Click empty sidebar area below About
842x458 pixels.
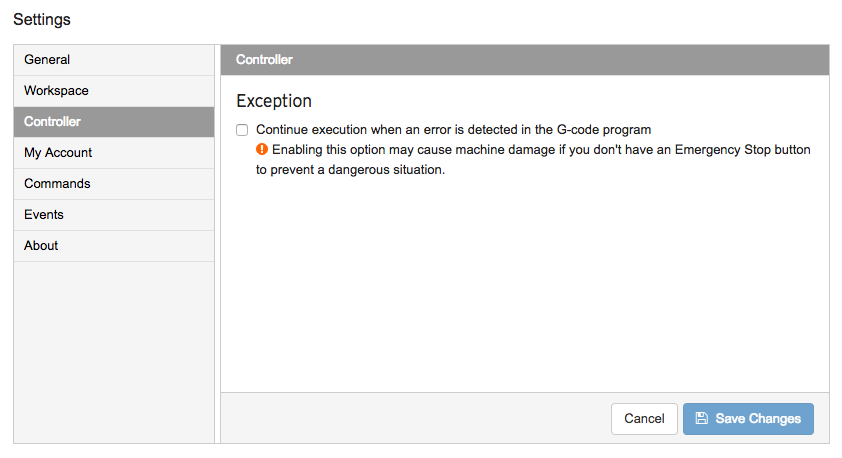114,352
